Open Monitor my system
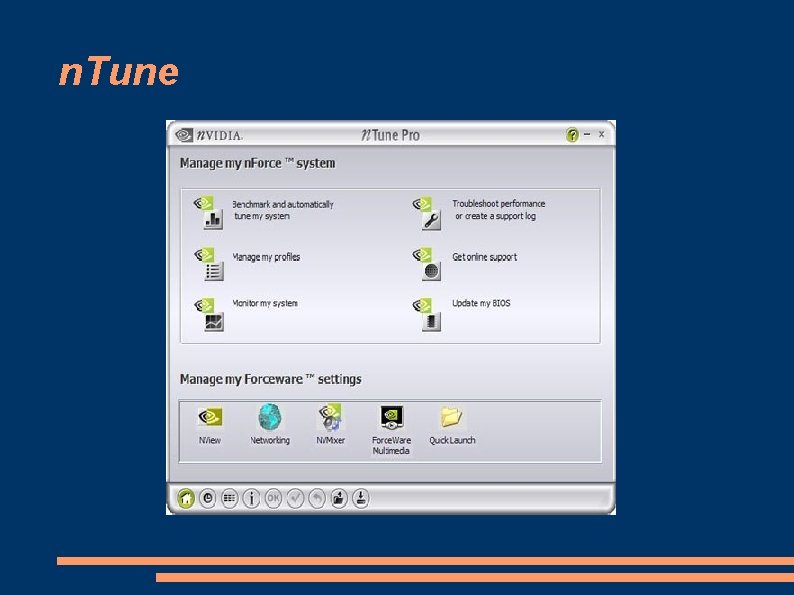The height and width of the screenshot is (595, 794). click(246, 314)
